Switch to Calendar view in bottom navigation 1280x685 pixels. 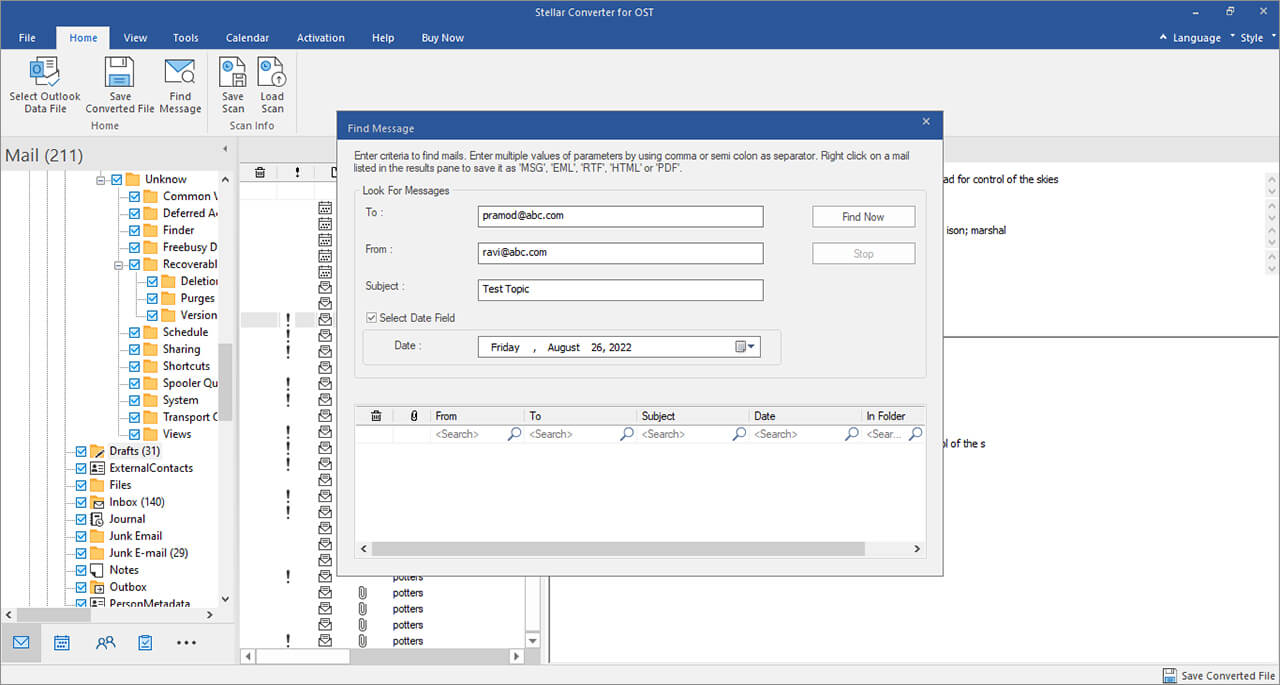click(62, 643)
